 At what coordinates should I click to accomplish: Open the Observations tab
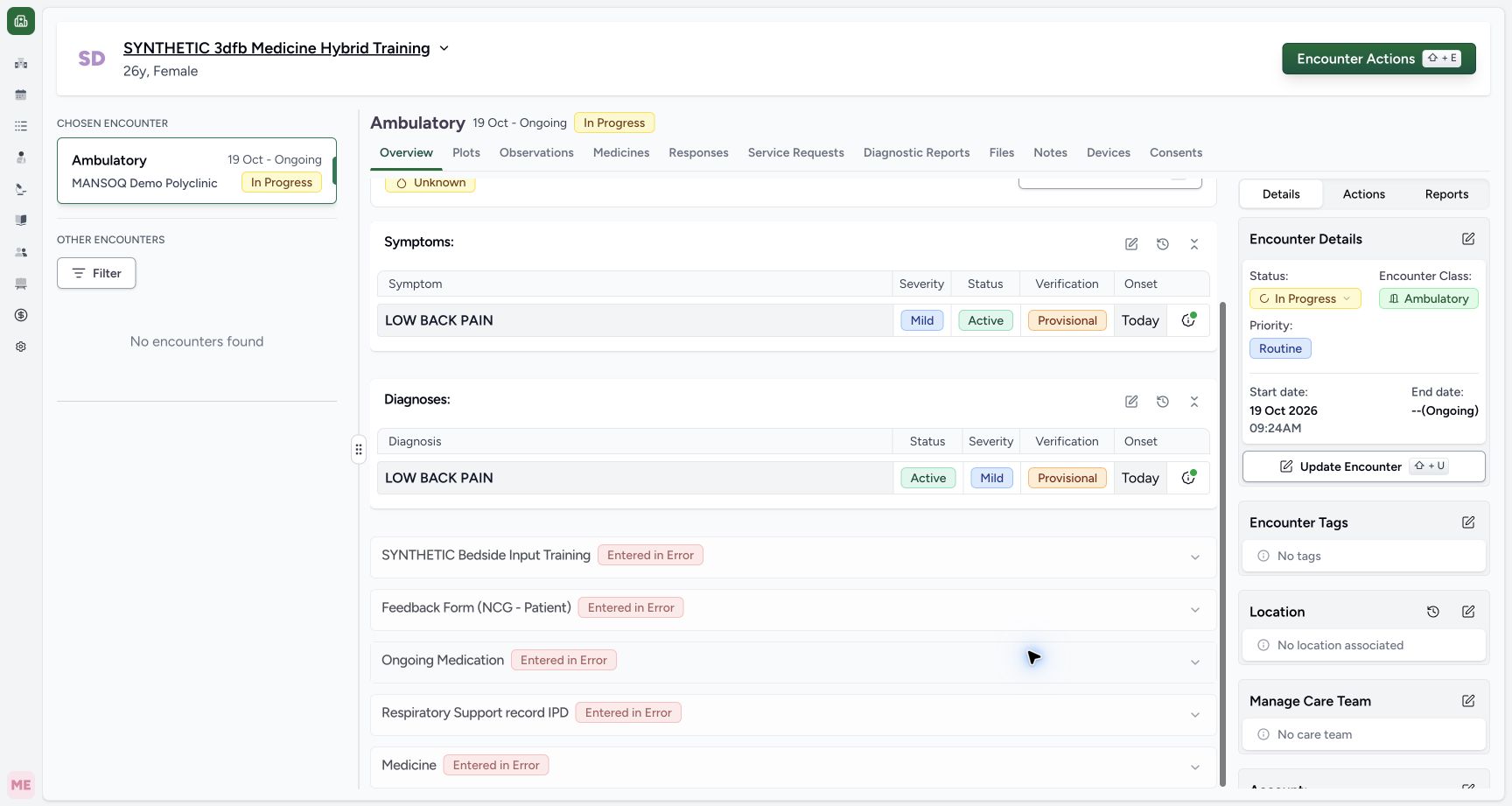tap(536, 152)
